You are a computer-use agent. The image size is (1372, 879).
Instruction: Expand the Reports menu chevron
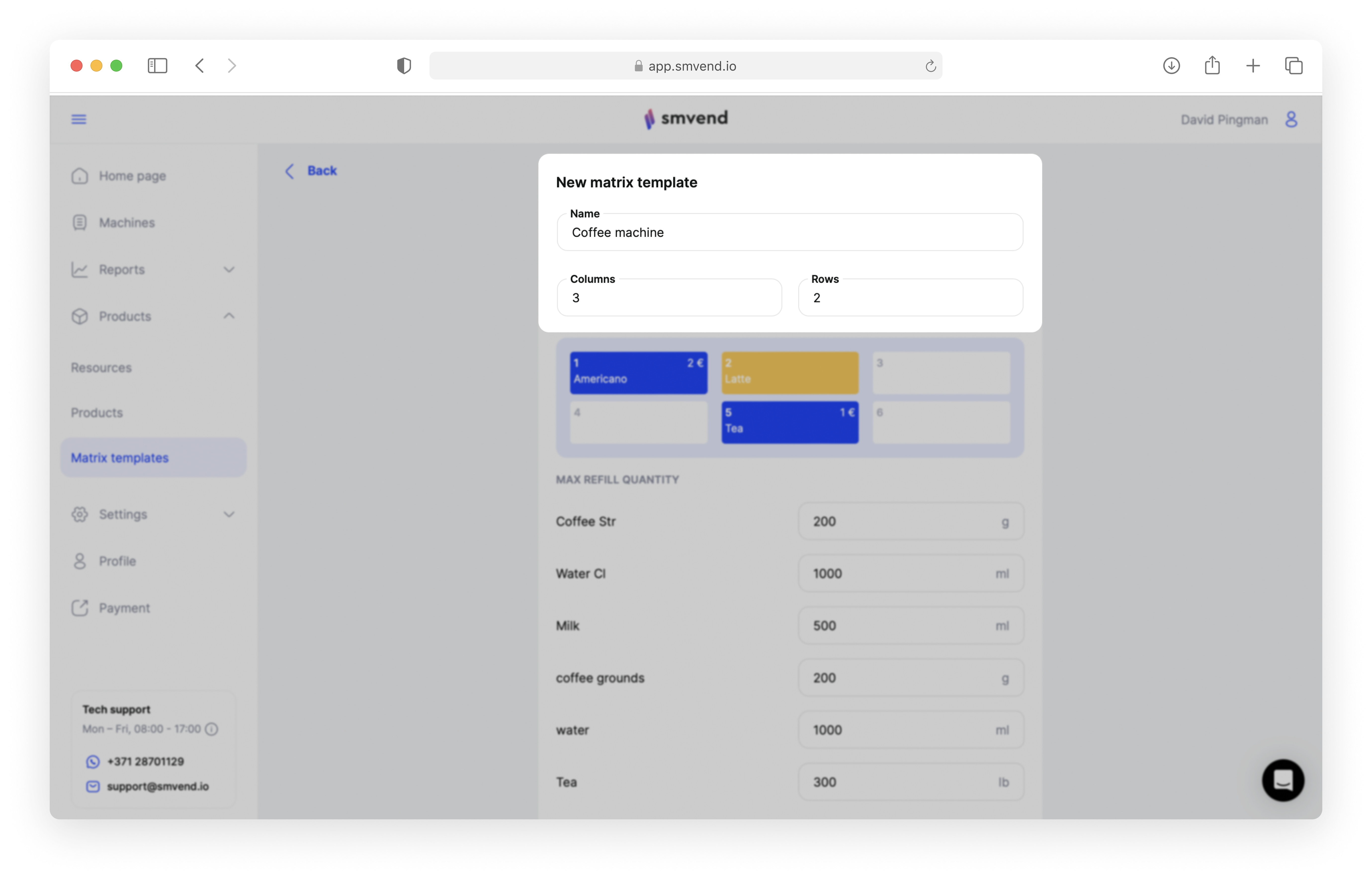point(229,269)
